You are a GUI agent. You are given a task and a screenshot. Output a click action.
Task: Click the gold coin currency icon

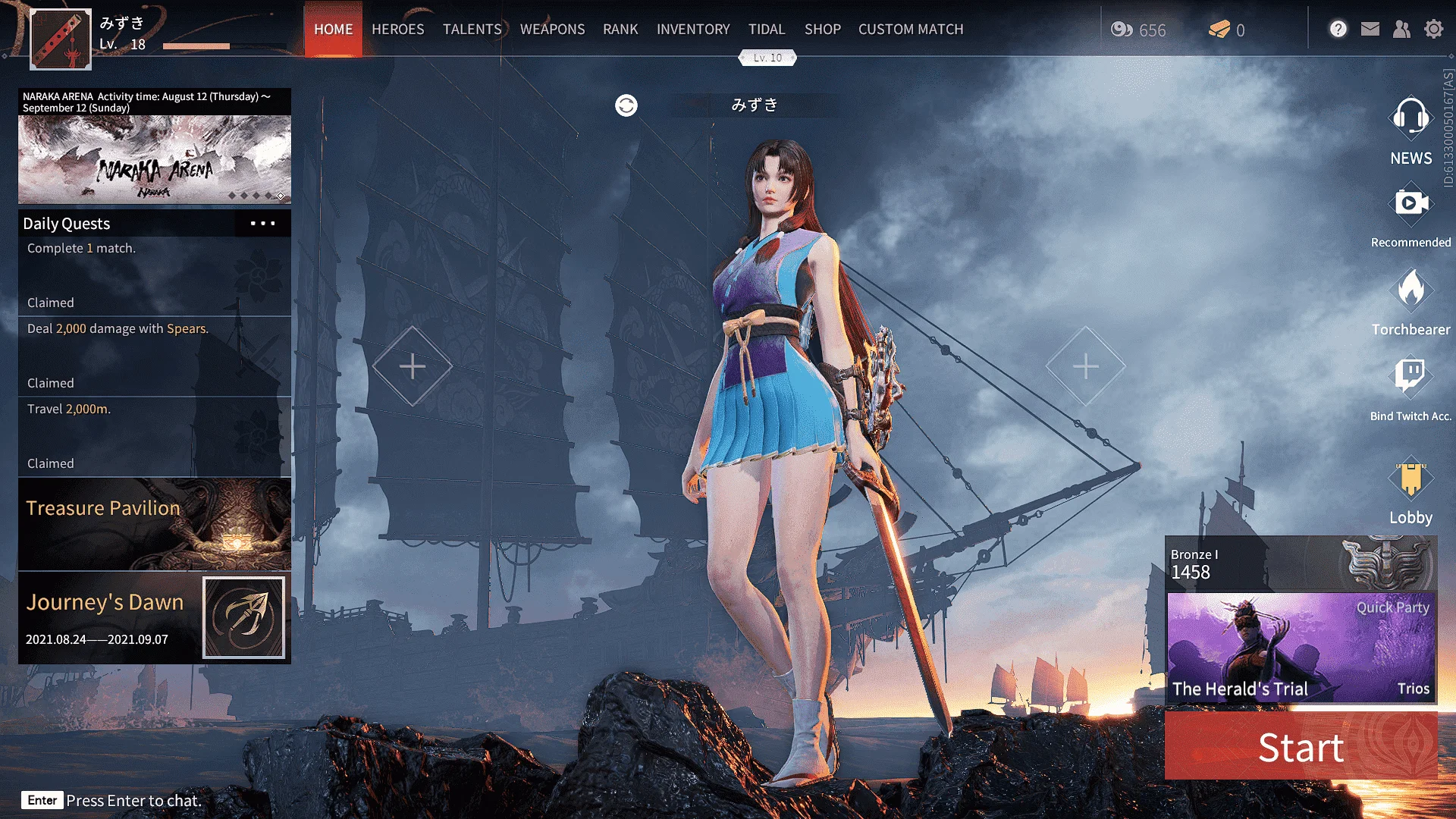[1121, 30]
